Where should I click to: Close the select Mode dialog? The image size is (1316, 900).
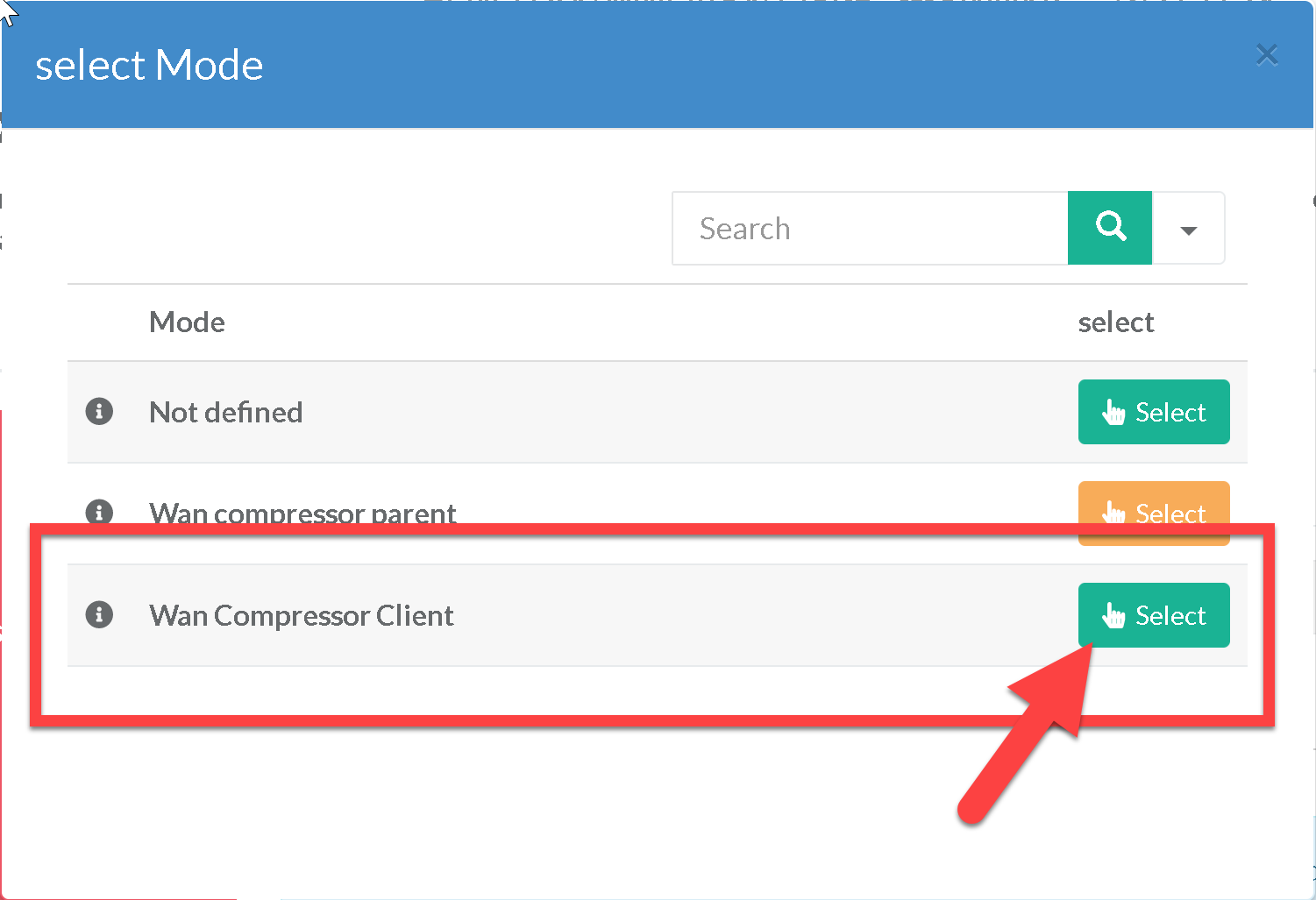[1266, 55]
